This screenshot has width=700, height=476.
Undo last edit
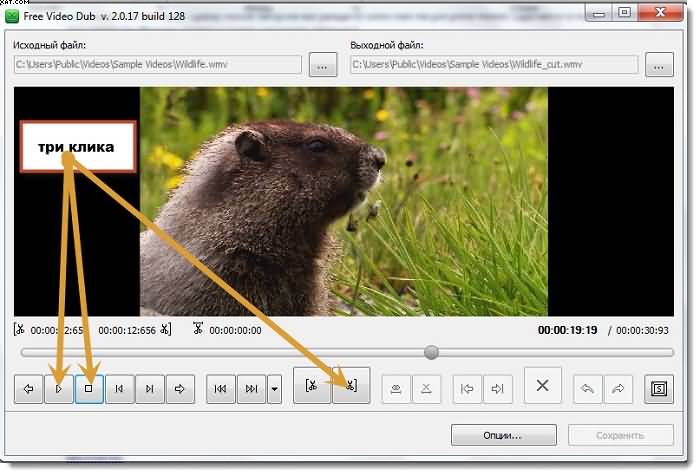588,389
